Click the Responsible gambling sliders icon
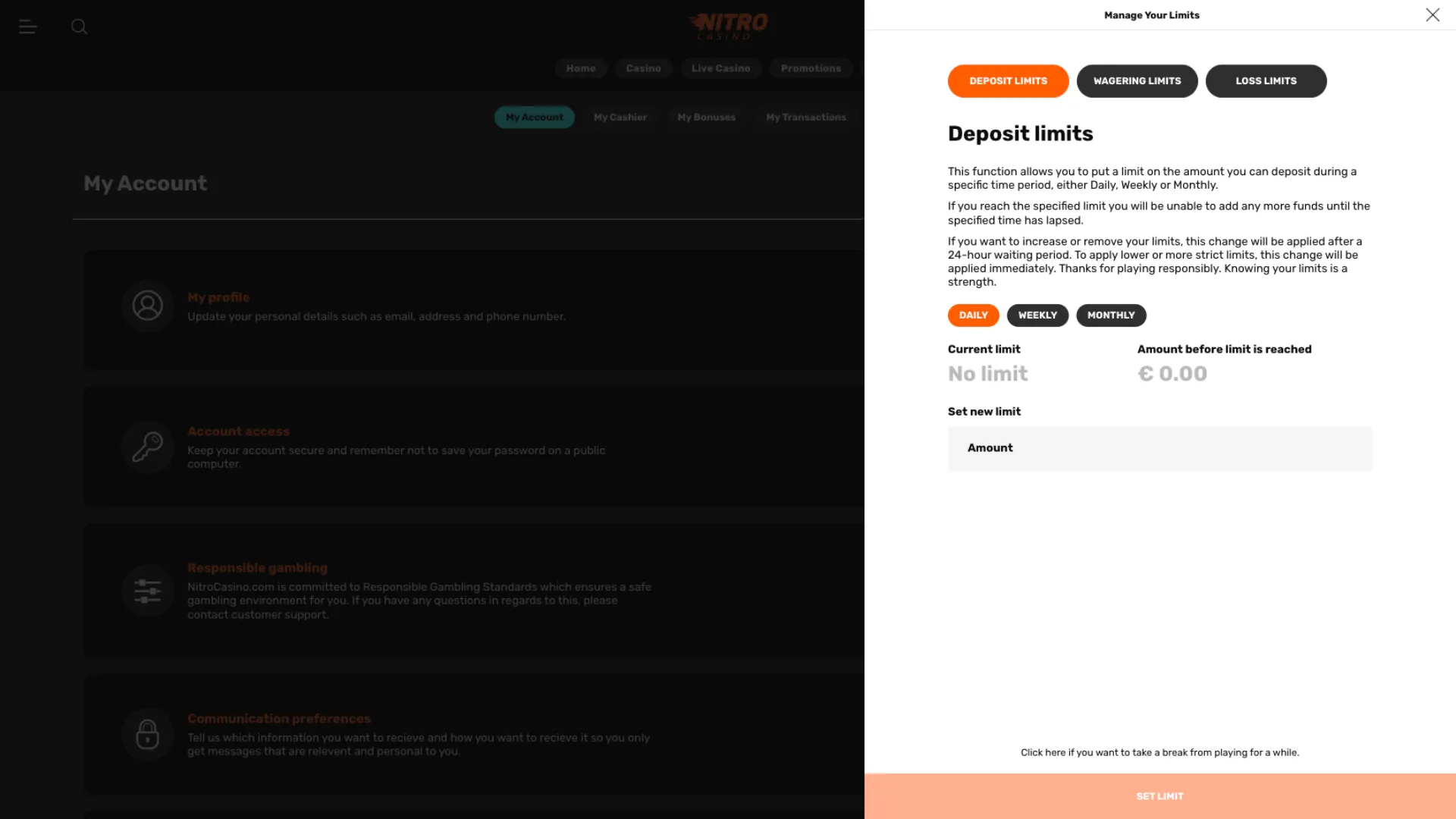Screen dimensions: 1456x819 [147, 591]
